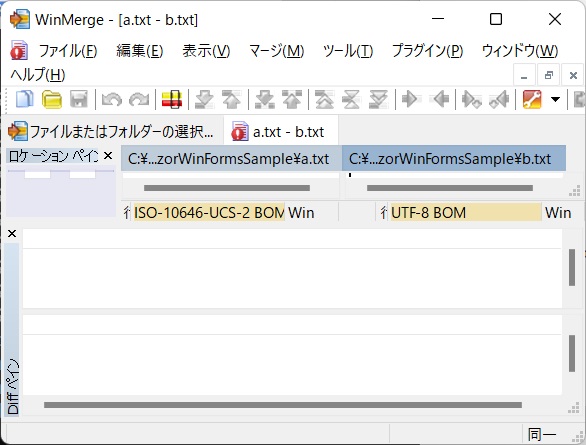Restore the inner document window

(x=549, y=76)
